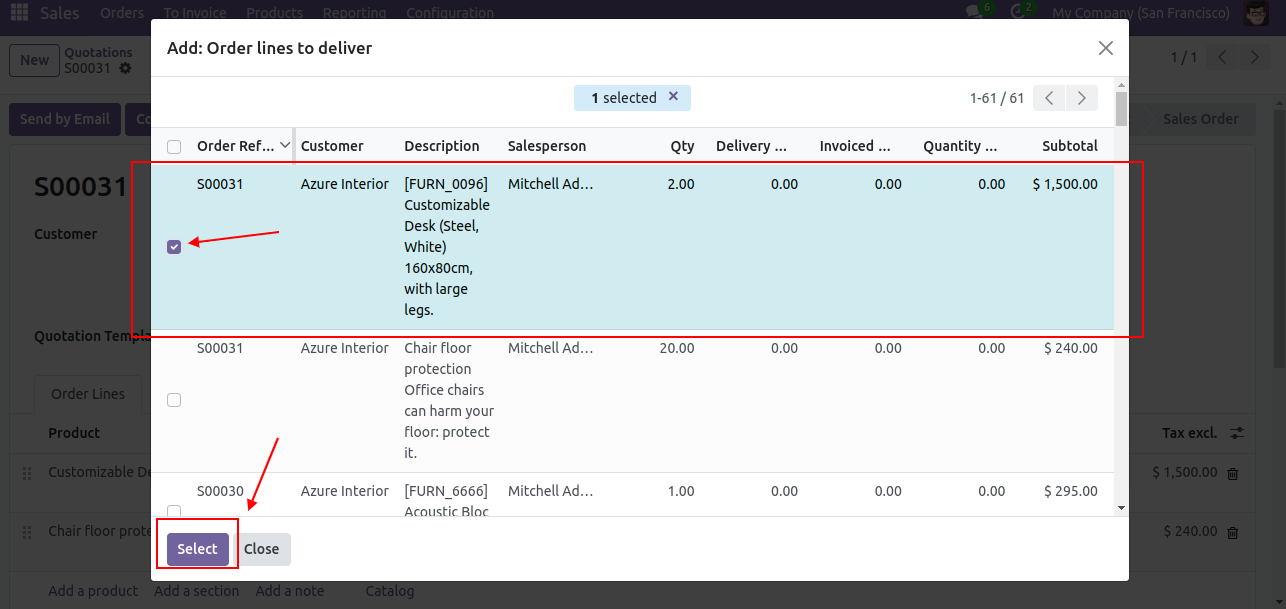Click the dialog vertical scrollbar down arrow
Screen dimensions: 1286x609
(x=1121, y=508)
